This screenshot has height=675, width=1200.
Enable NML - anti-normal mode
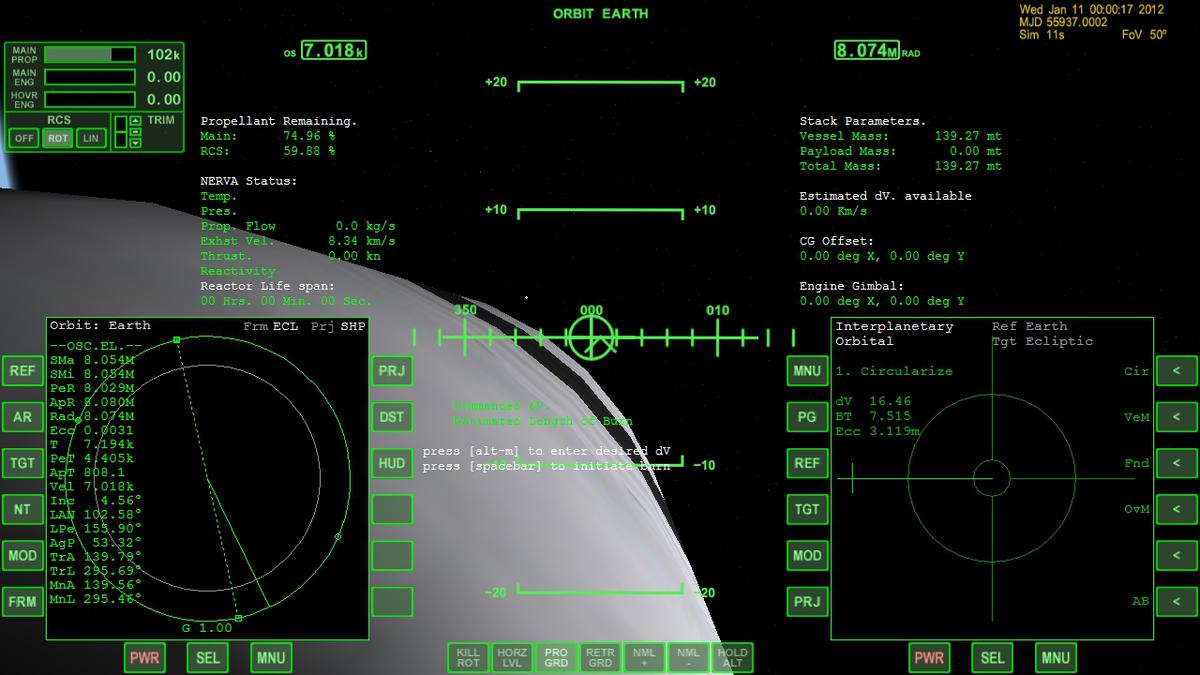(688, 657)
